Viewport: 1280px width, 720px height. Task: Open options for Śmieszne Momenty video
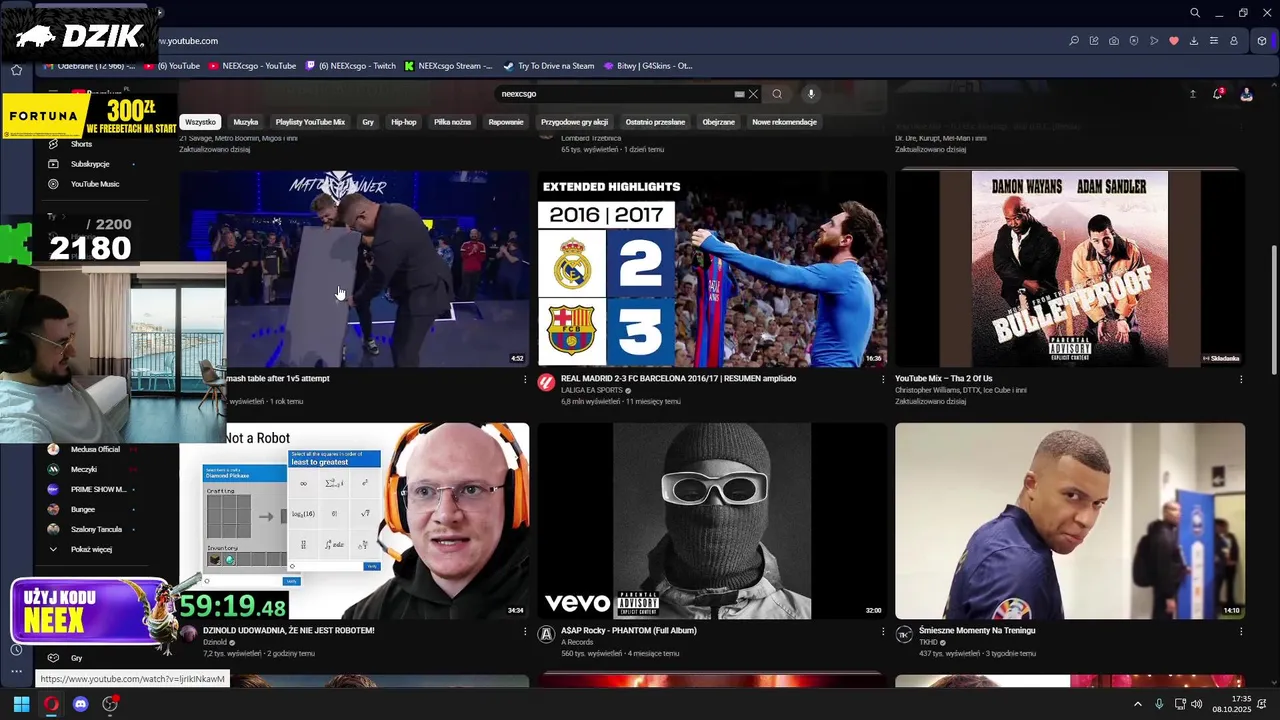pyautogui.click(x=1241, y=632)
